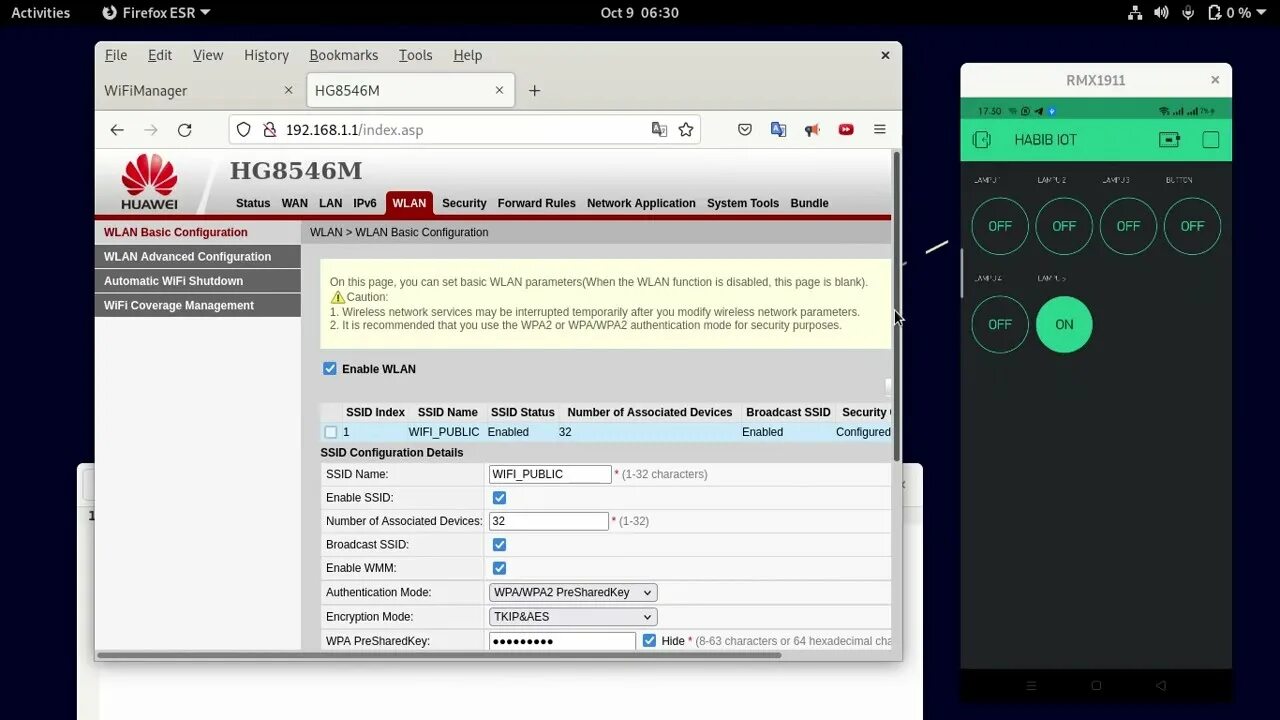The image size is (1280, 720).
Task: Reload the router page
Action: point(184,130)
